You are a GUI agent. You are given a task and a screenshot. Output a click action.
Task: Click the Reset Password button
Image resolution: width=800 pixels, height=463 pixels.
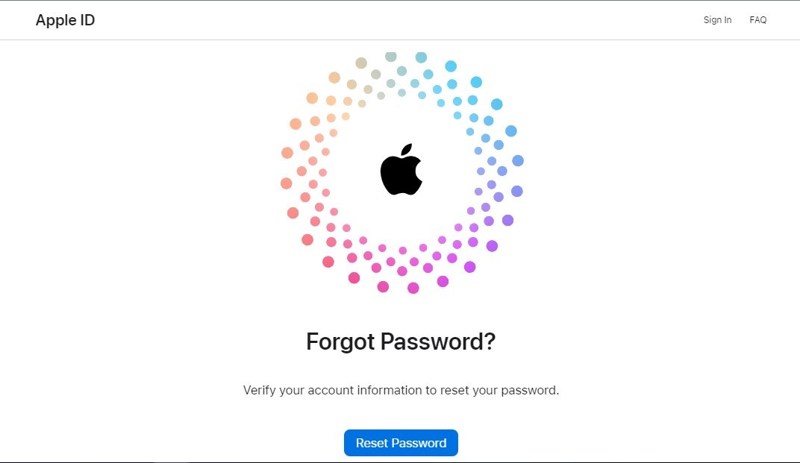click(x=401, y=443)
